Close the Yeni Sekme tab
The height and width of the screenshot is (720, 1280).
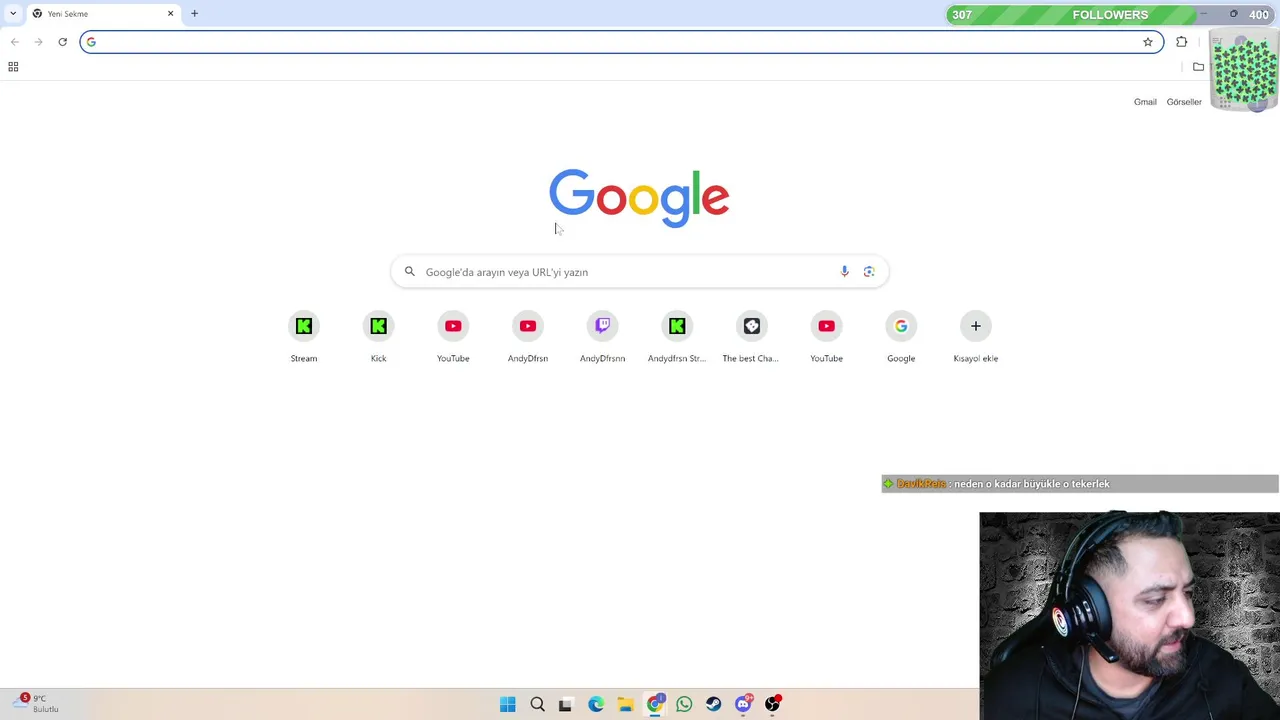[170, 14]
